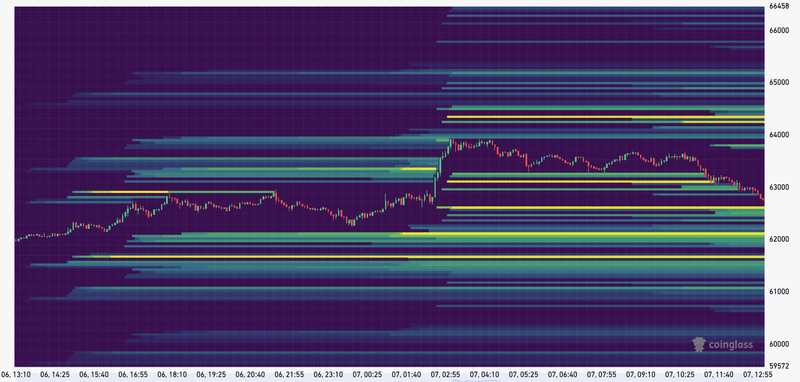Select the '07, 07:55' time label
The height and width of the screenshot is (382, 800).
(602, 375)
